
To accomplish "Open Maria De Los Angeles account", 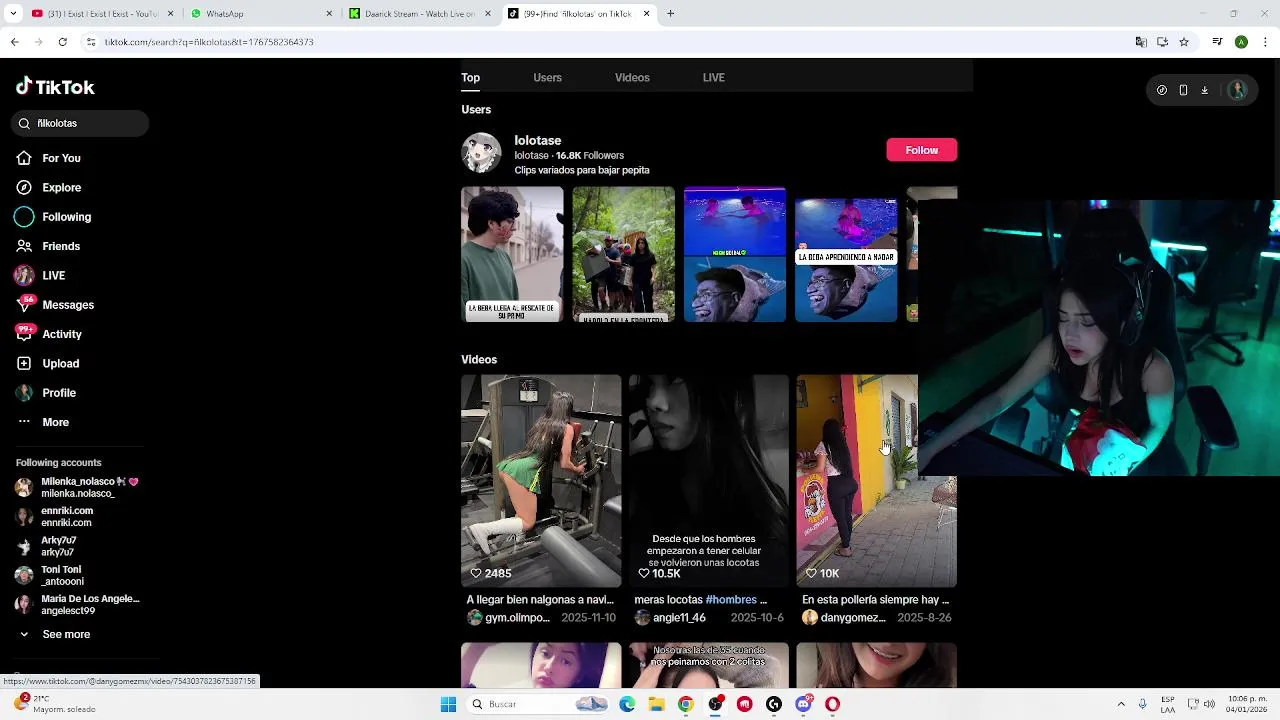I will [77, 604].
